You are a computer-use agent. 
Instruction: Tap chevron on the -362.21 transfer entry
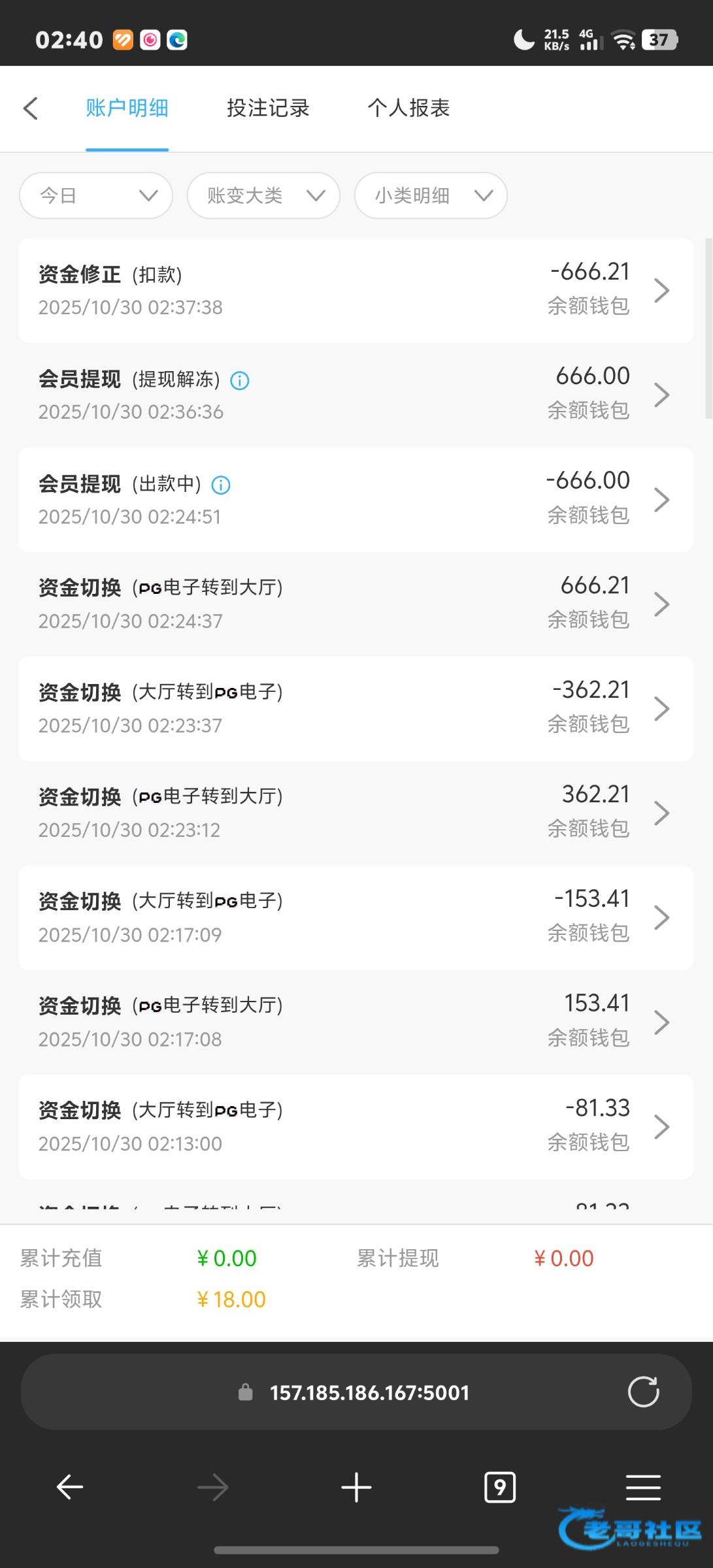(661, 709)
